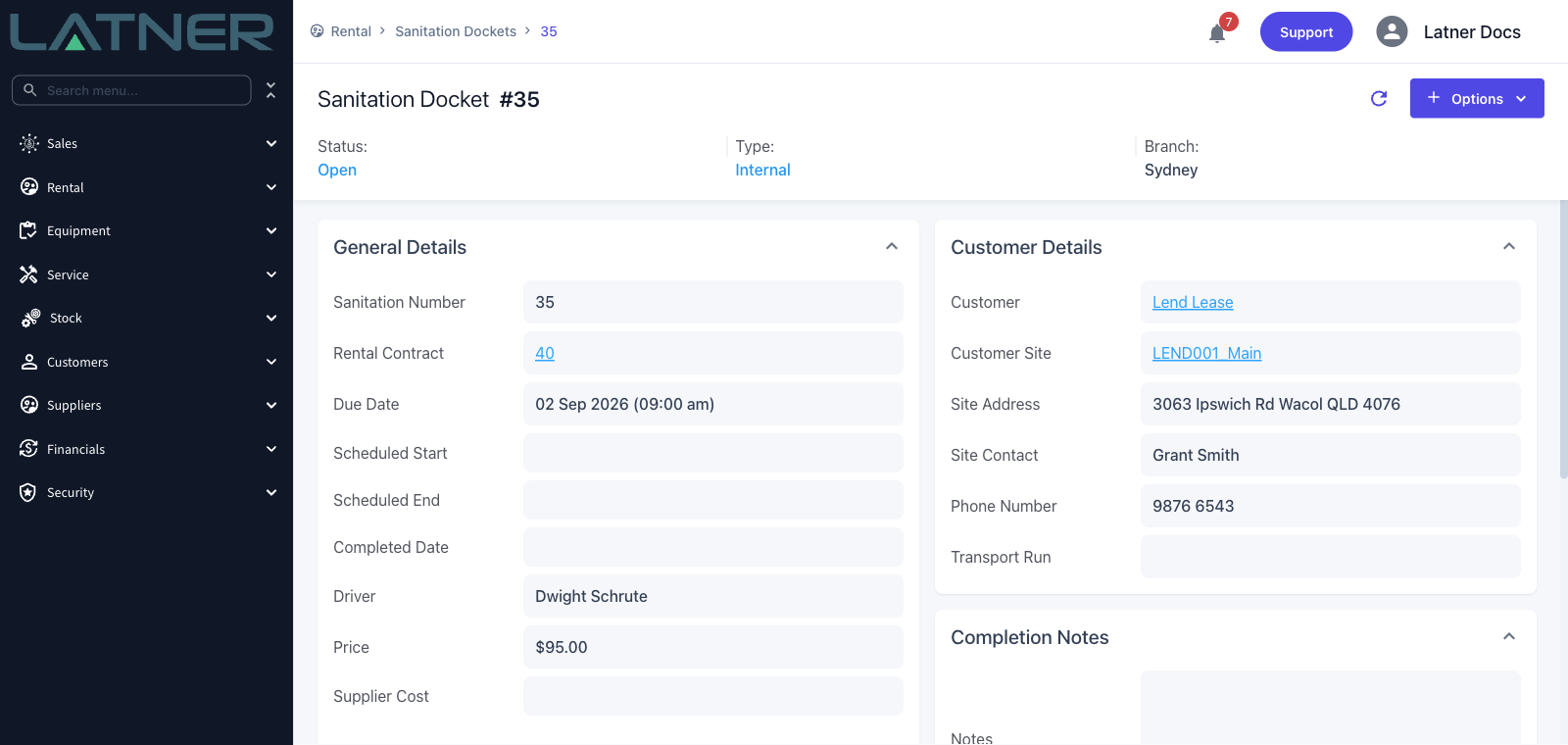Click the Latner logo

tap(142, 31)
